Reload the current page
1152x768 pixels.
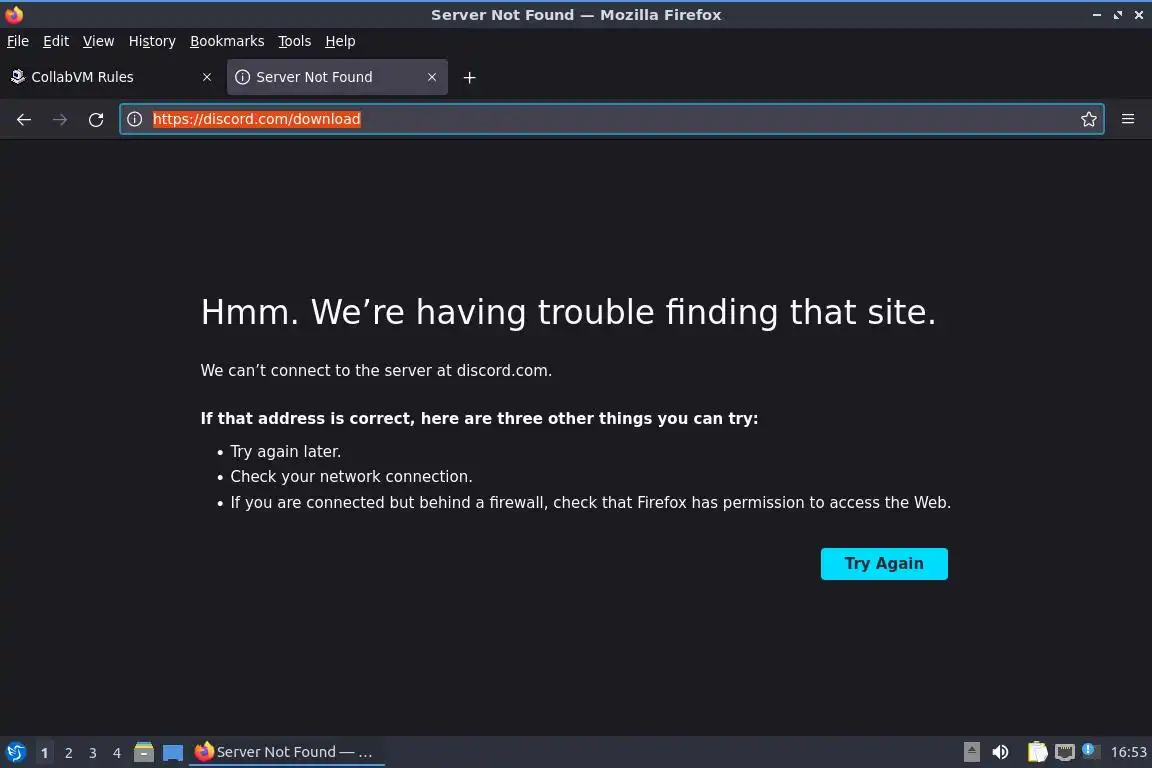coord(96,119)
